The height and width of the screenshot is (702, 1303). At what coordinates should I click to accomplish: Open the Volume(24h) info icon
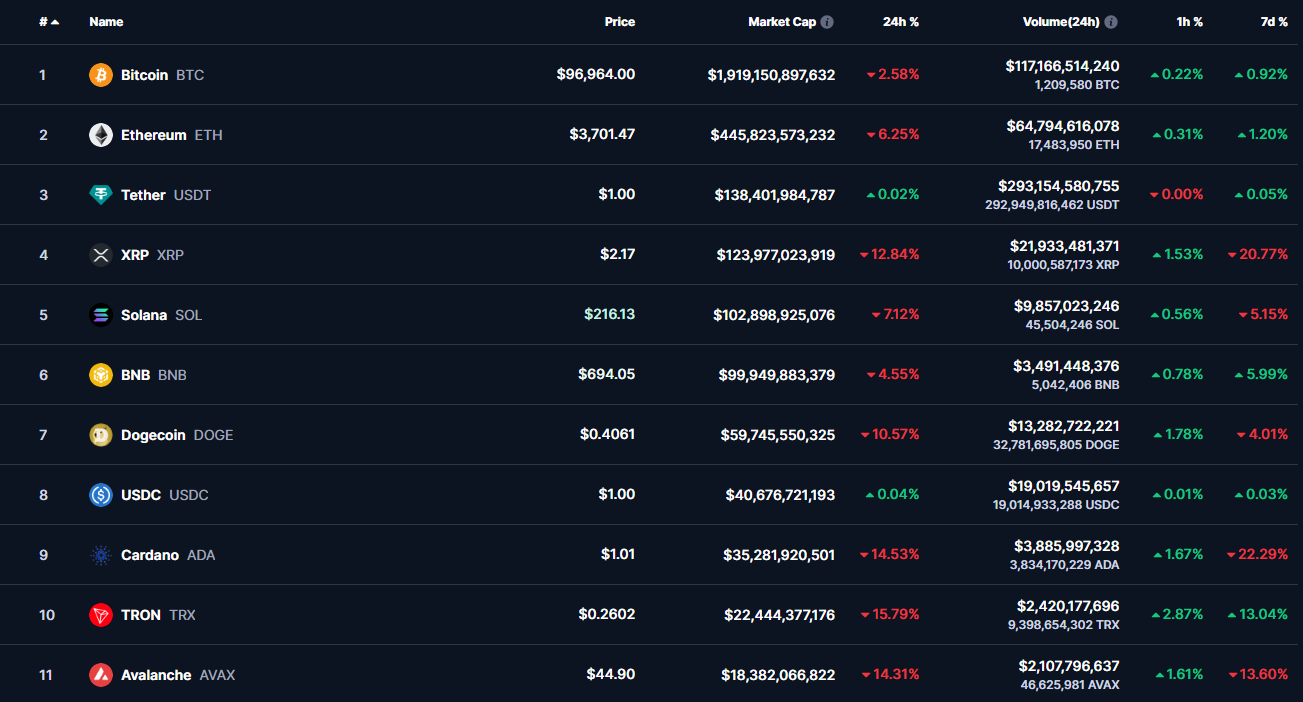[x=1111, y=22]
